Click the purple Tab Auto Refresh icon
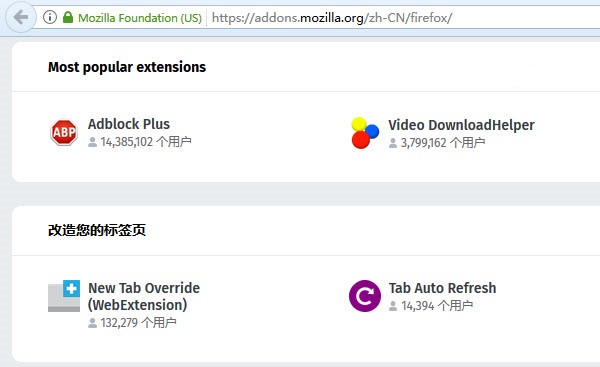600x367 pixels. [365, 296]
